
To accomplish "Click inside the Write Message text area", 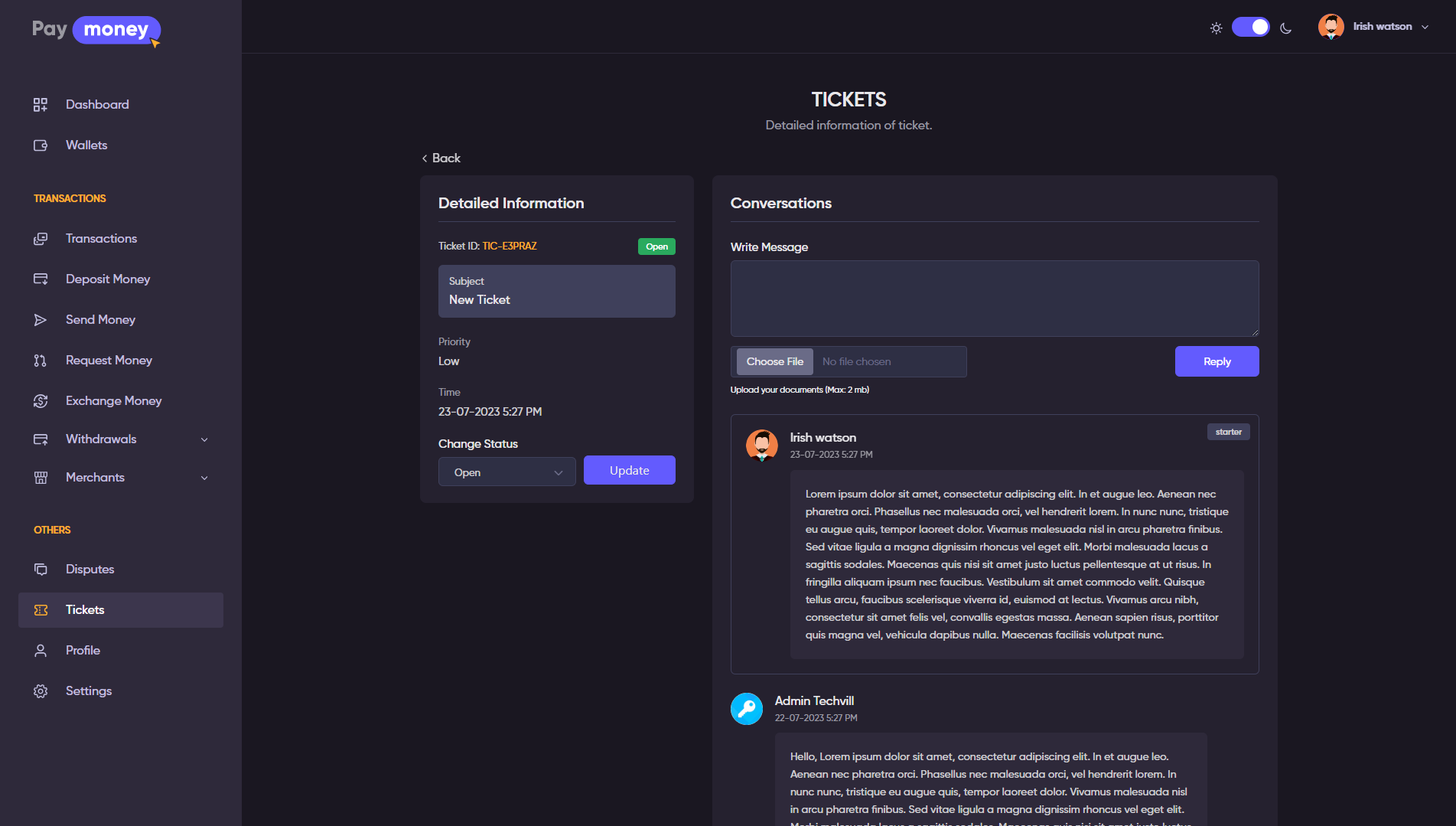I will [x=993, y=299].
